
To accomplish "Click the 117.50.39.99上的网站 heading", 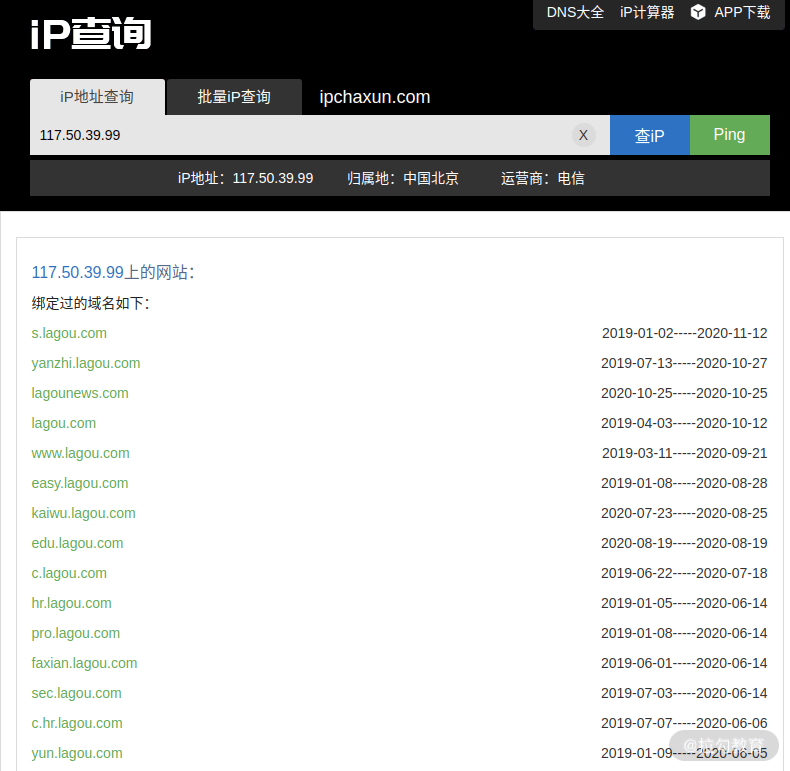I will click(113, 272).
